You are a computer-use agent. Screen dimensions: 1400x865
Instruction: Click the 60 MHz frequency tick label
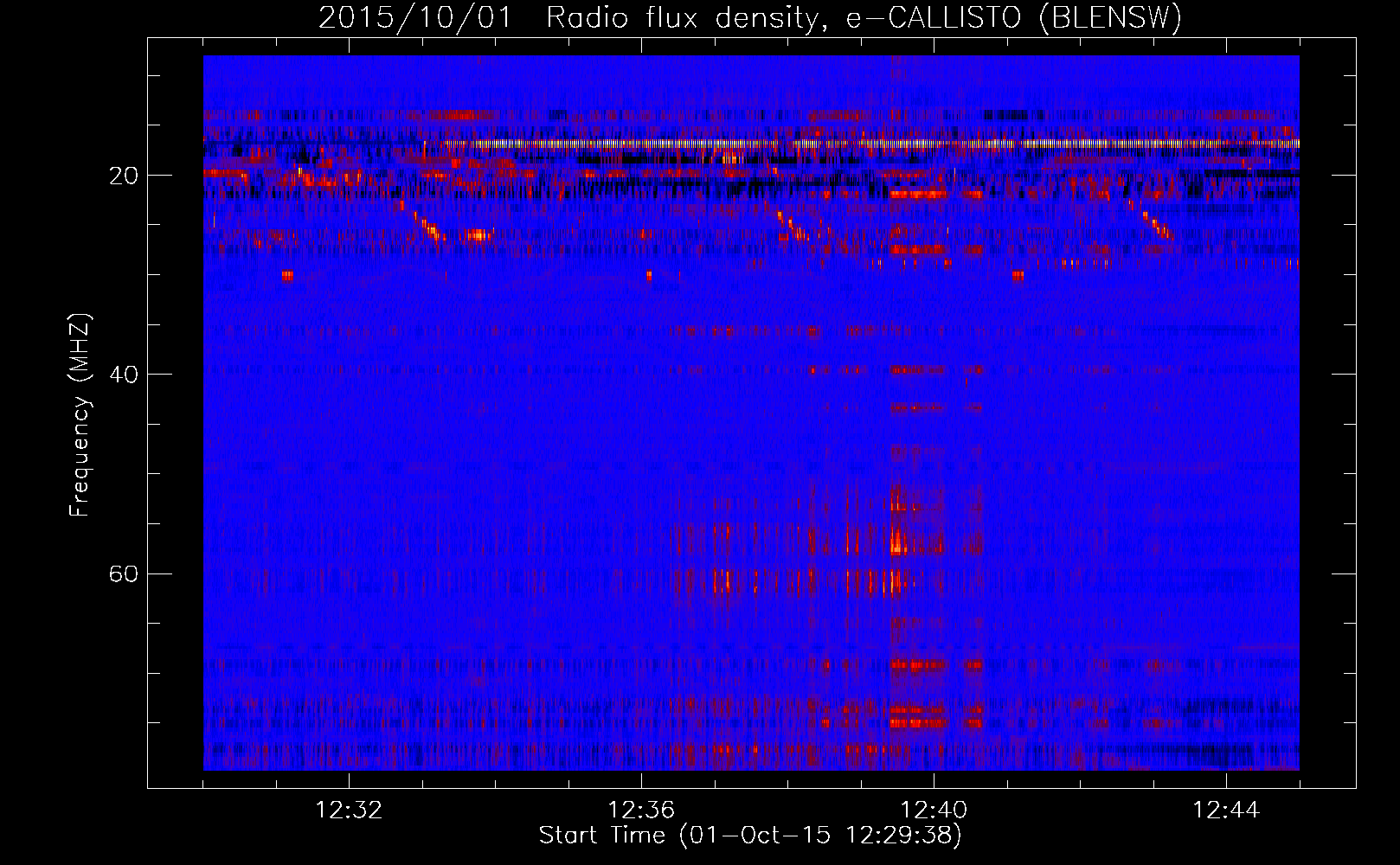124,573
